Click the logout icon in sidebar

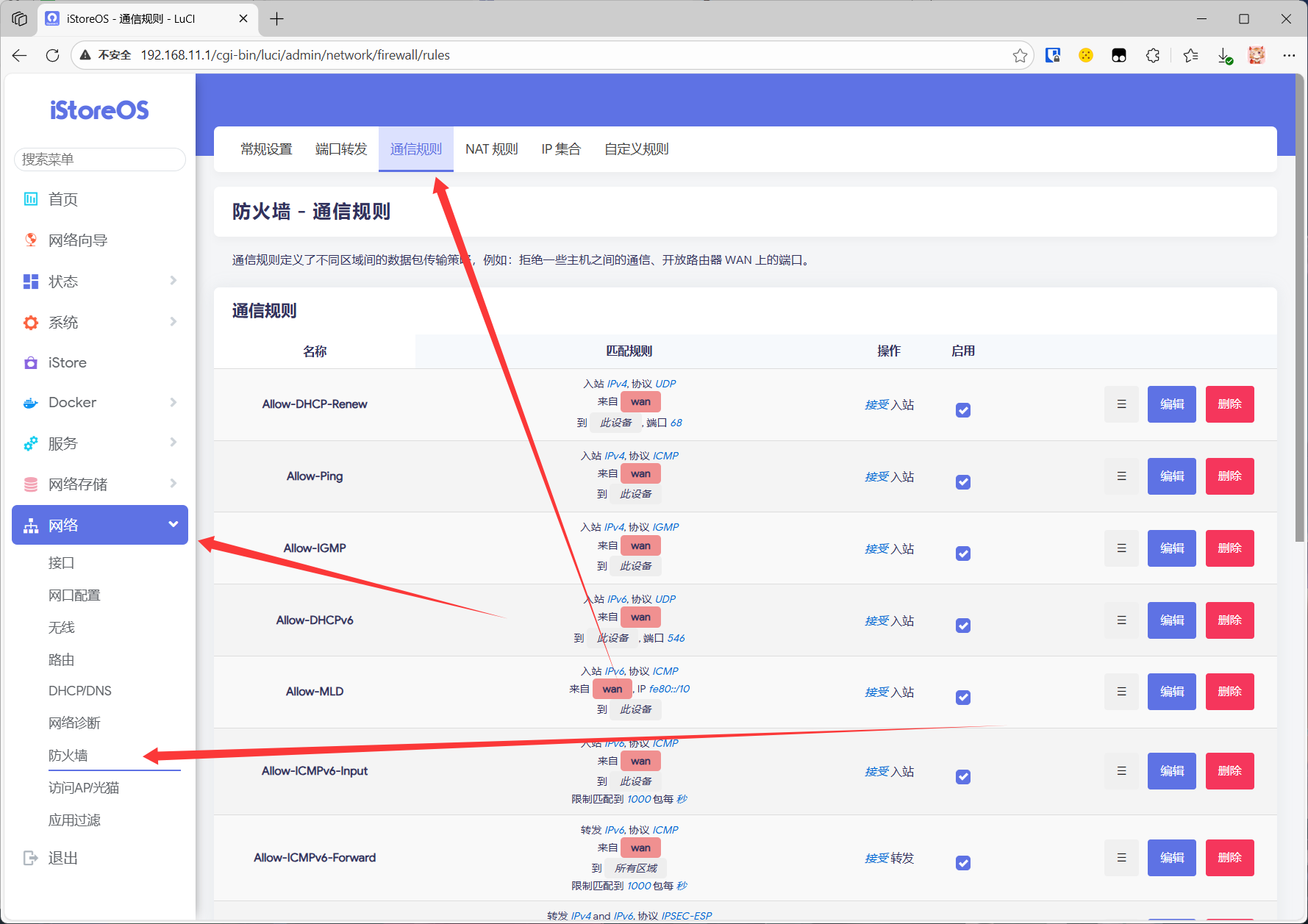[x=31, y=858]
